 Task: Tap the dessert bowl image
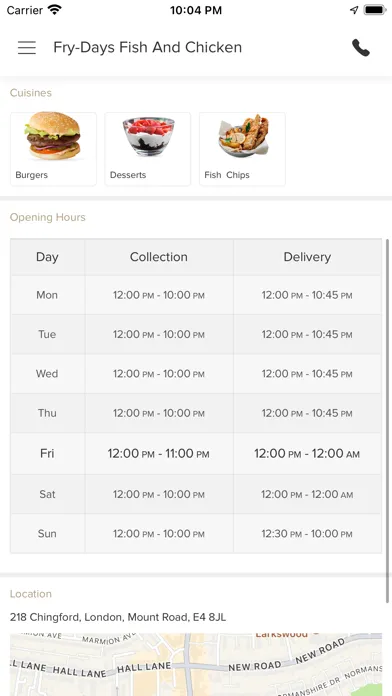pos(148,136)
